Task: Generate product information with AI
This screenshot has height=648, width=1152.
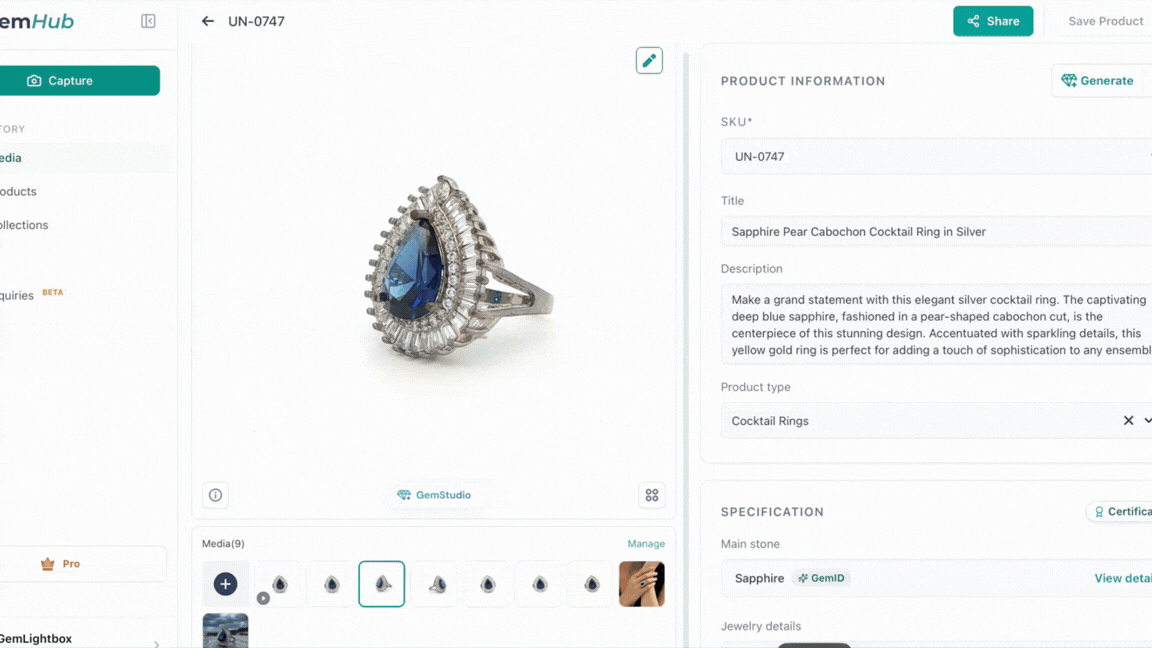Action: pyautogui.click(x=1097, y=81)
